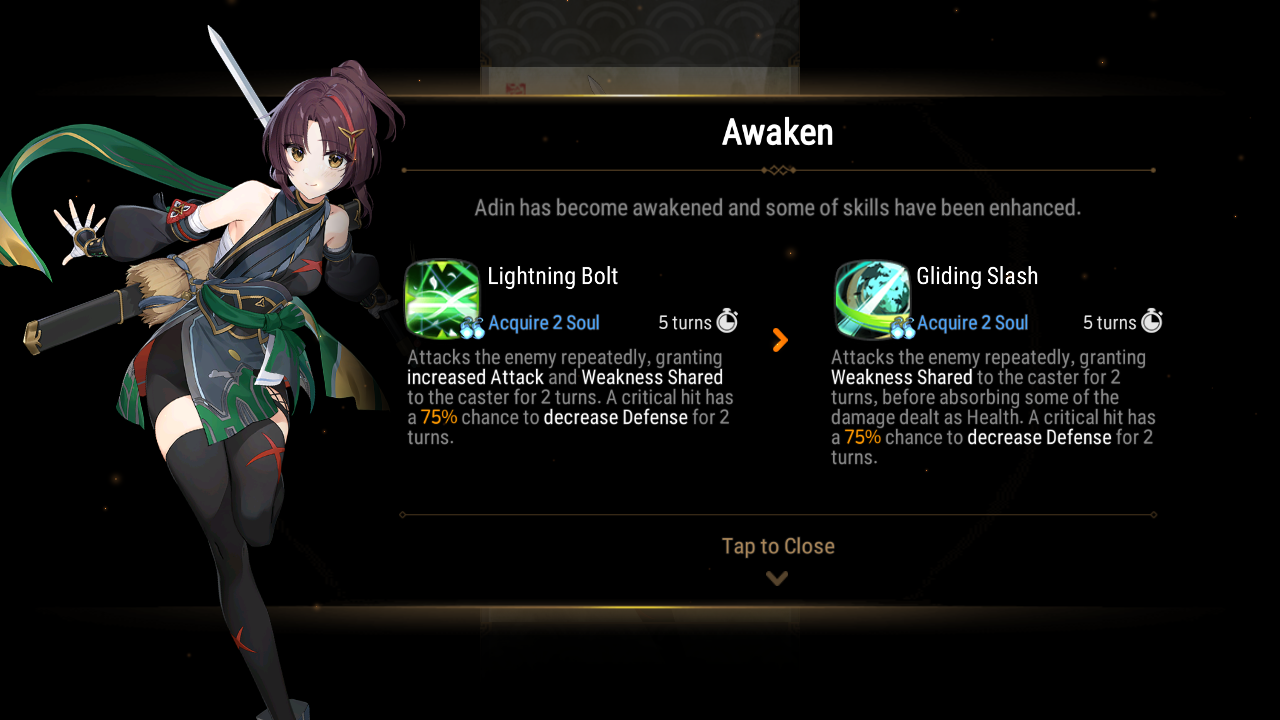
Task: Click the 75% value in the Lightning Bolt description
Action: [x=439, y=417]
